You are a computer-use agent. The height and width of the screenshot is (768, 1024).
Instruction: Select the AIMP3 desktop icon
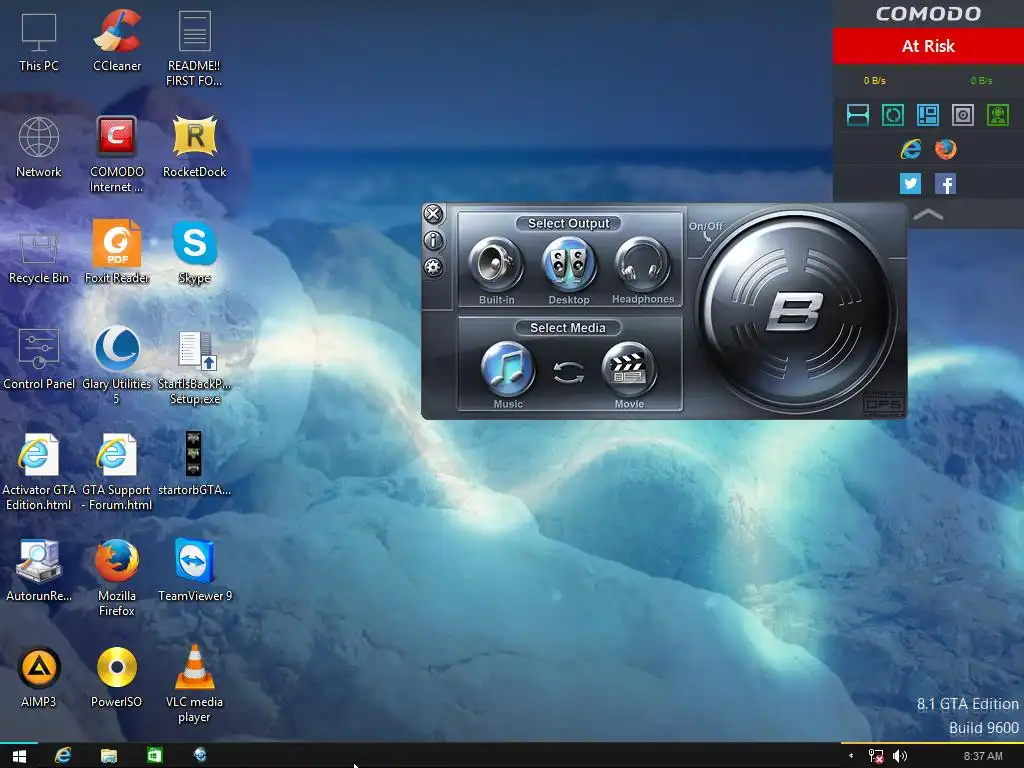click(39, 677)
